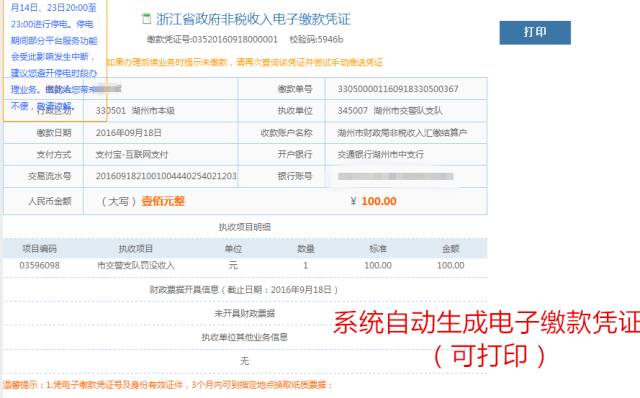Screen dimensions: 640x398
Task: Select the transaction serial number 2016091821001004440254021203
Action: click(166, 176)
